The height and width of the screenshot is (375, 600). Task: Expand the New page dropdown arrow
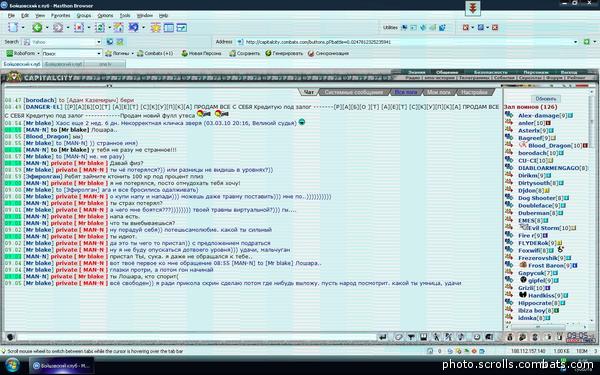(x=23, y=28)
